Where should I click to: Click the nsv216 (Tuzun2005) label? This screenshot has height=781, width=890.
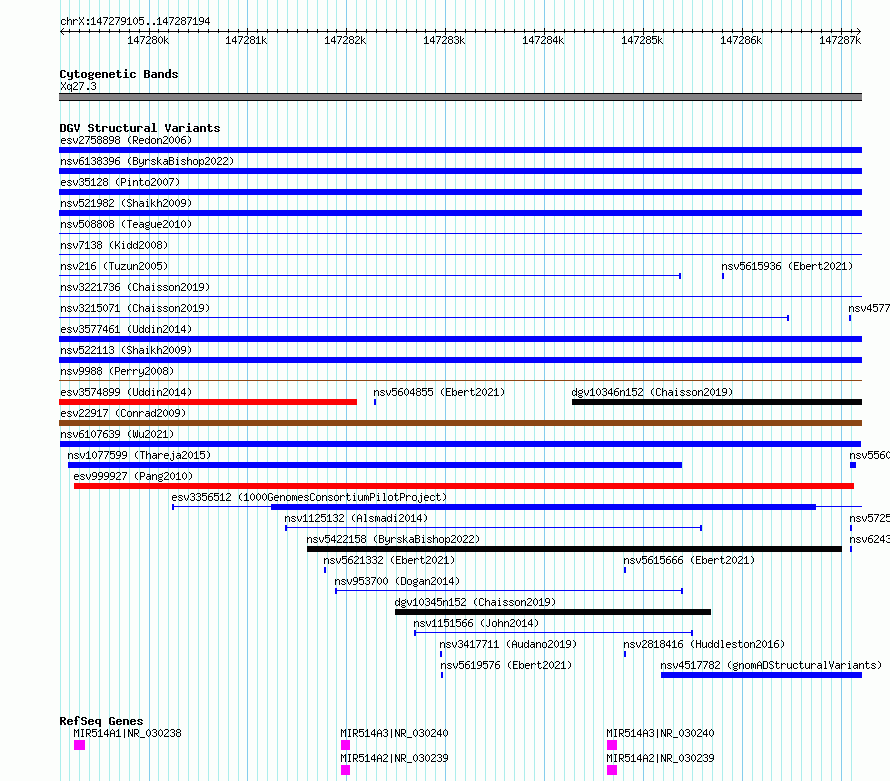coord(114,266)
